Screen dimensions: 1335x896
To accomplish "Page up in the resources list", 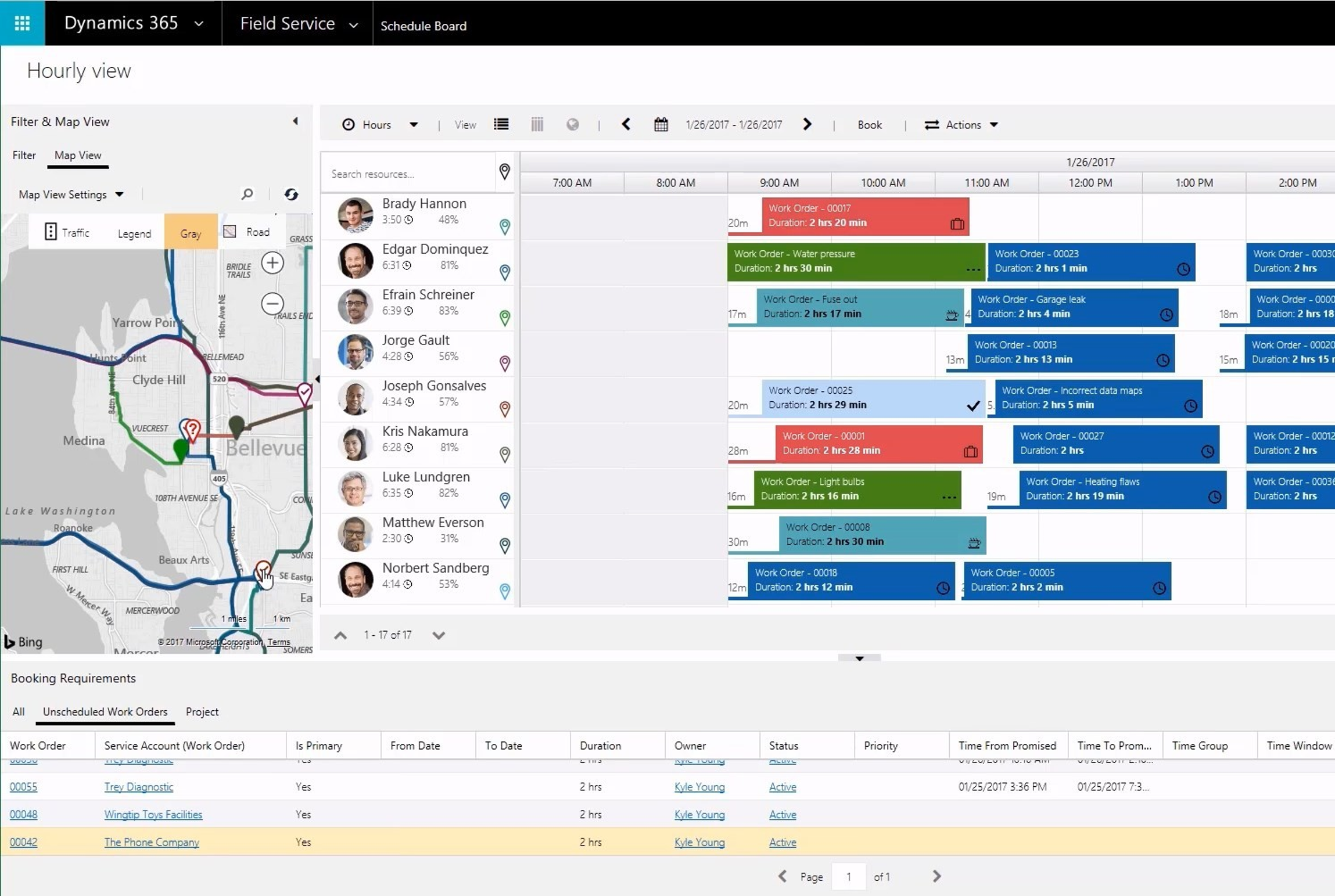I will (x=340, y=635).
